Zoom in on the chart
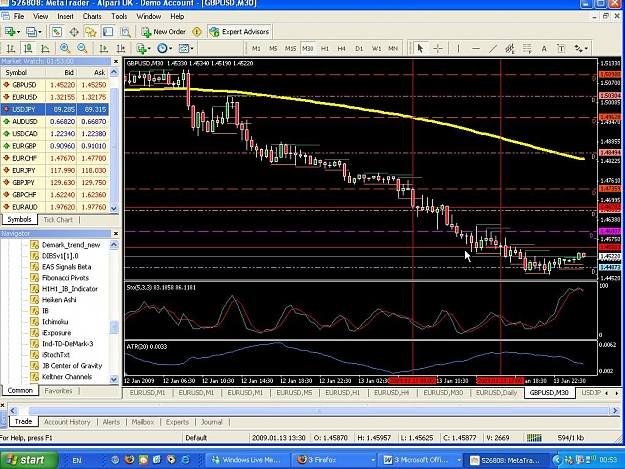 pyautogui.click(x=65, y=48)
